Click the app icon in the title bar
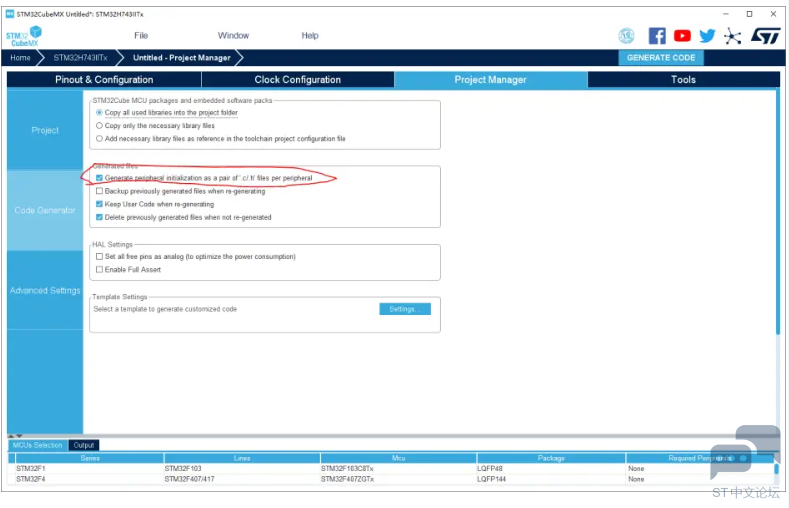Screen dimensions: 789x508 (10, 14)
